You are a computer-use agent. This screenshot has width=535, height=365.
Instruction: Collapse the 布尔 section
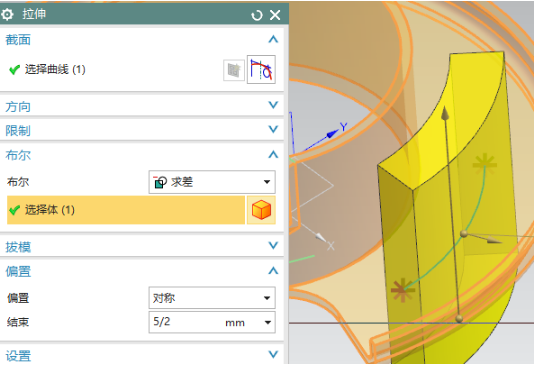pos(273,155)
